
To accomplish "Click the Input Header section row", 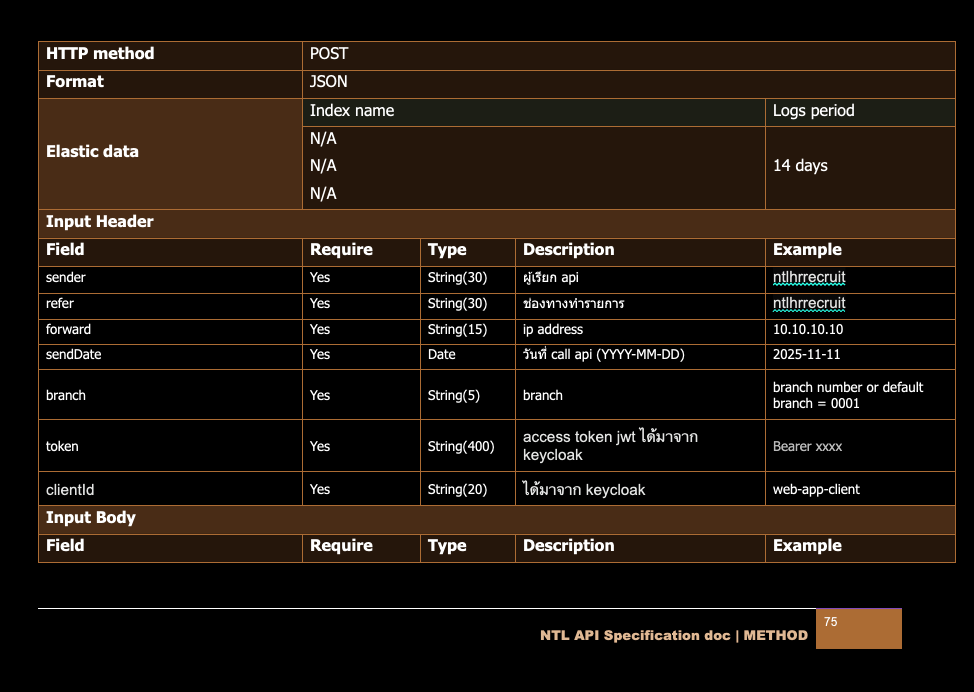I will [x=100, y=222].
